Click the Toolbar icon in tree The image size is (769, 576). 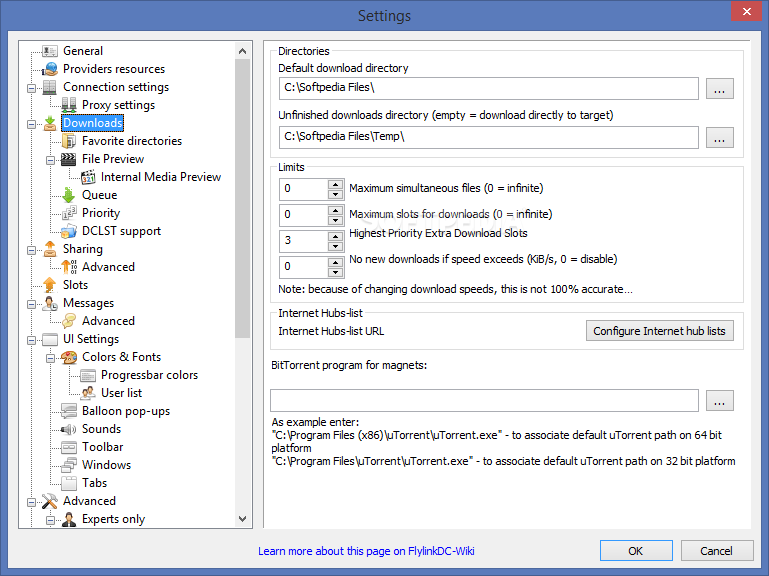click(69, 447)
